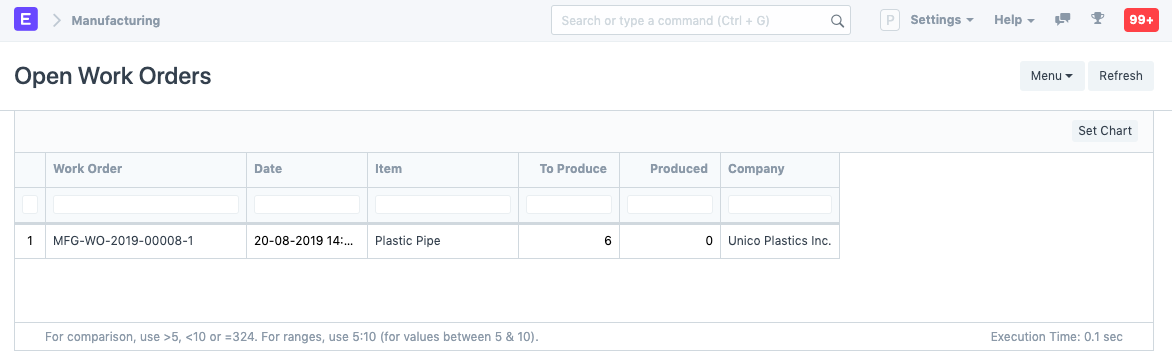Toggle the select-all rows checkbox
Screen dimensions: 1172x361
pos(30,204)
